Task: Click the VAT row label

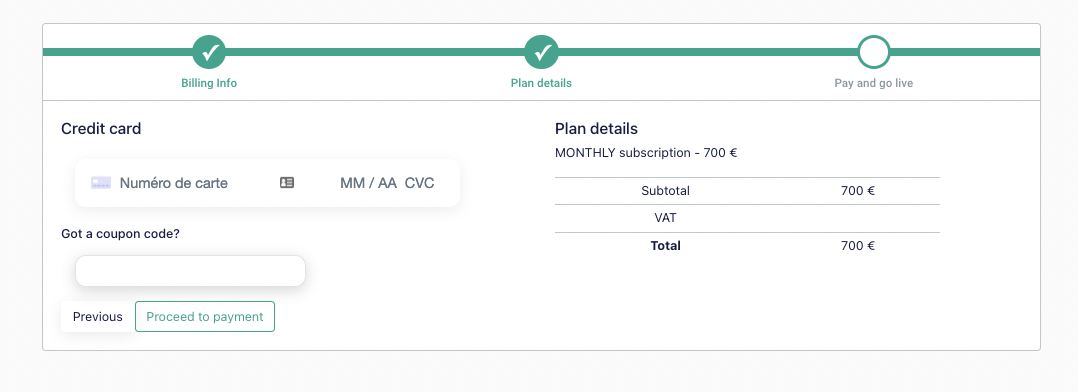Action: [666, 218]
